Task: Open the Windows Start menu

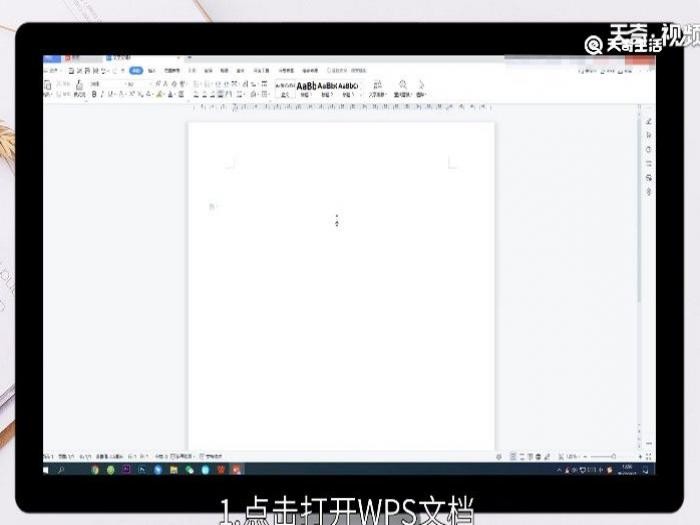Action: 46,470
